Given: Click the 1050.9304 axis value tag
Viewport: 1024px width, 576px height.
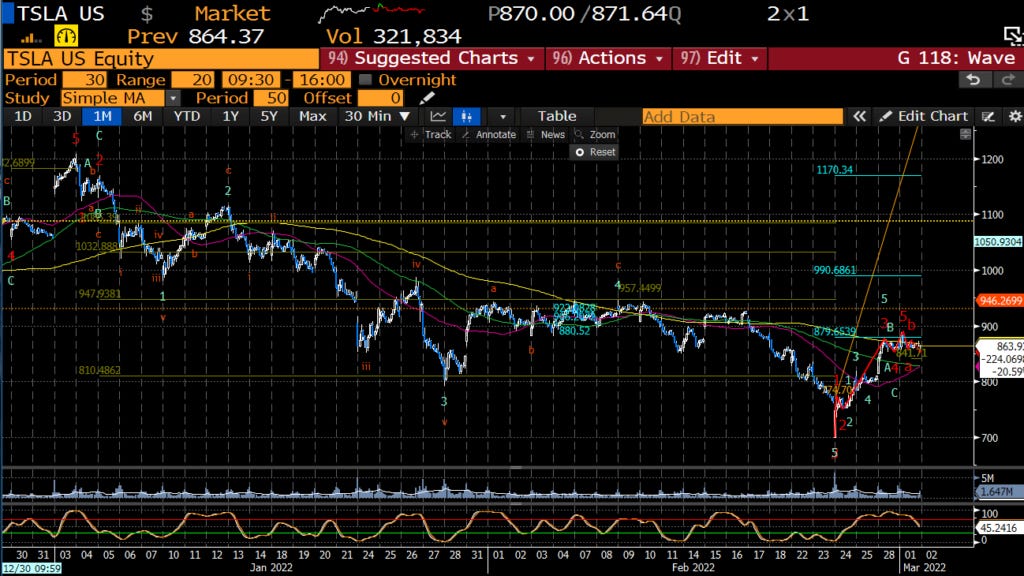Looking at the screenshot, I should point(998,242).
